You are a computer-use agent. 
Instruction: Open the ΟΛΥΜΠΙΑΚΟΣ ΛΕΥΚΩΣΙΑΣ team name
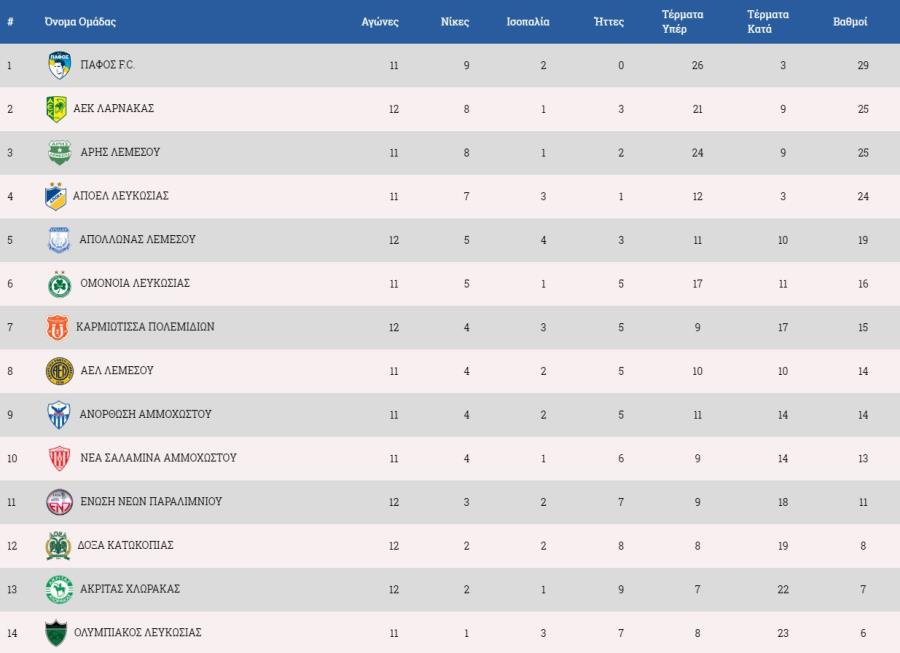(138, 633)
